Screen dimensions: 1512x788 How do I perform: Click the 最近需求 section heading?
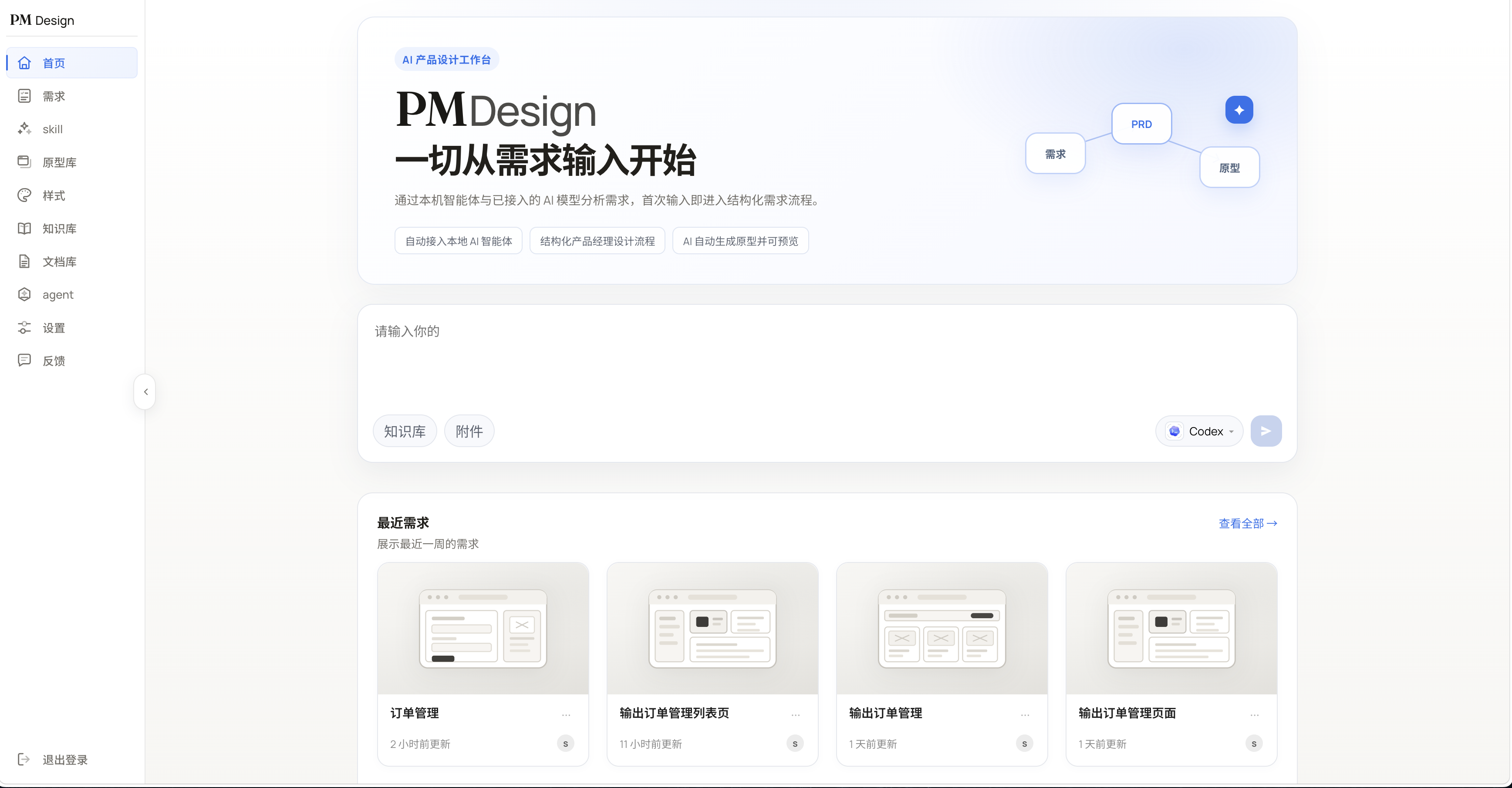tap(403, 523)
